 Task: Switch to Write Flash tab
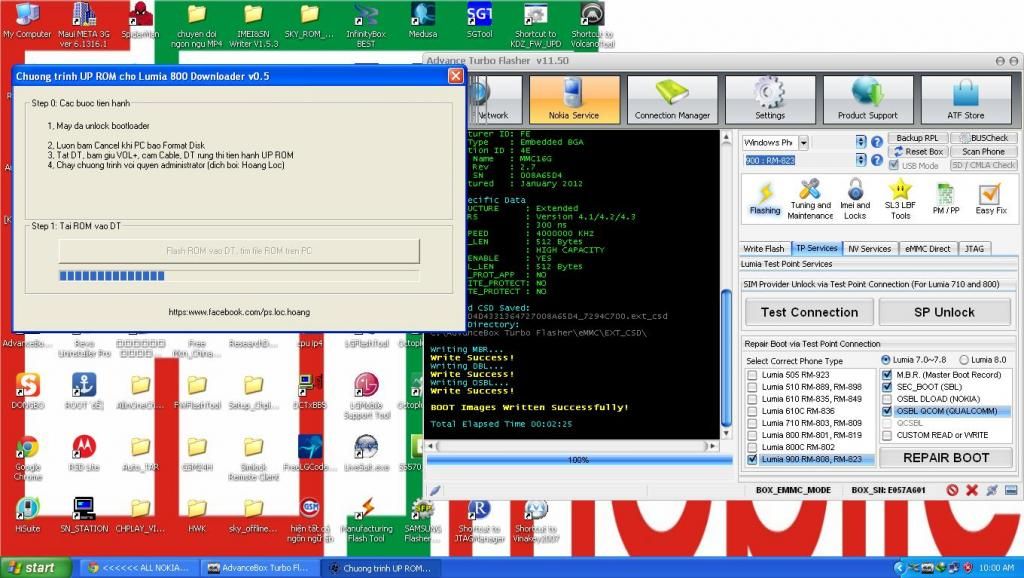763,249
